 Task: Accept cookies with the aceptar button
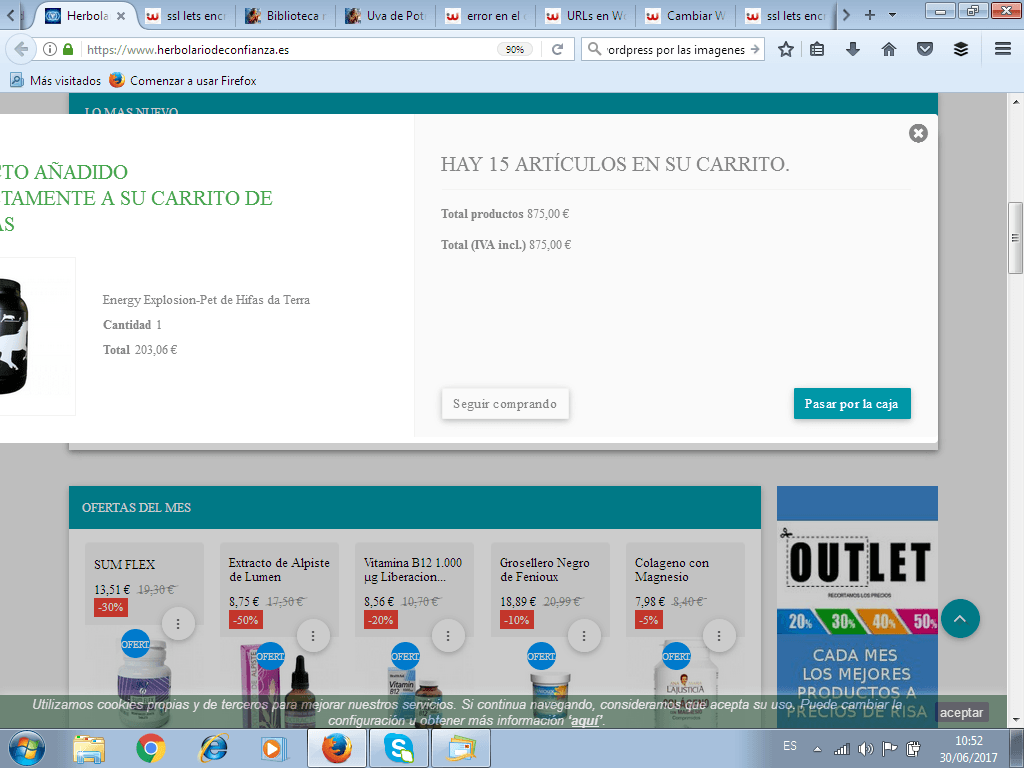pyautogui.click(x=961, y=712)
